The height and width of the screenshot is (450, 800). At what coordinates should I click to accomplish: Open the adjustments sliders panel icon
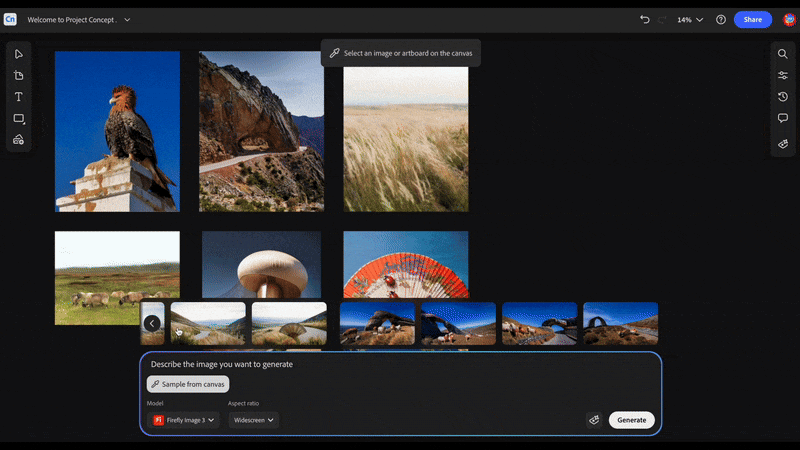(x=783, y=76)
